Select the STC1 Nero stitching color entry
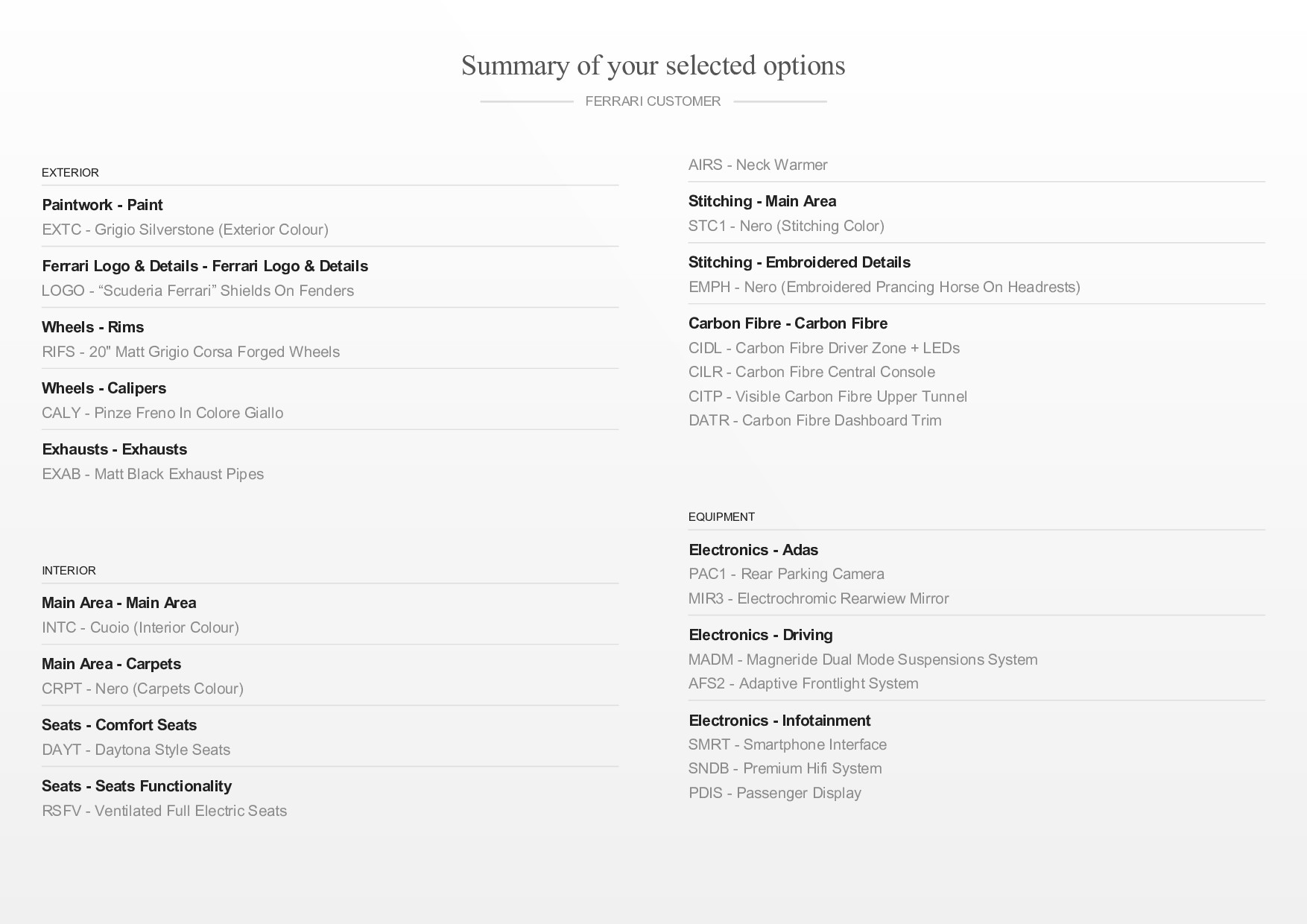 tap(786, 226)
